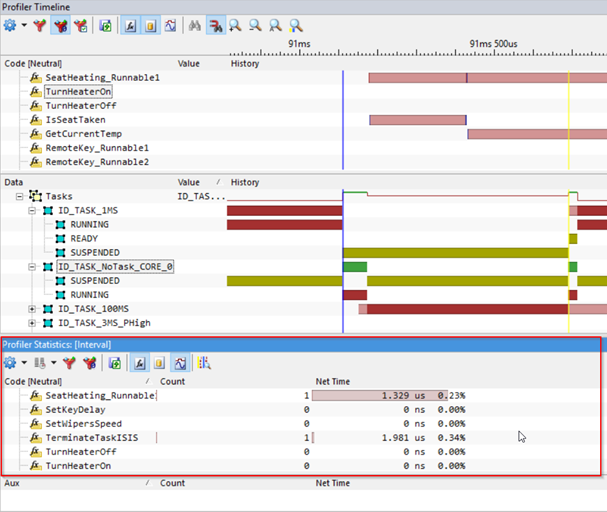607x512 pixels.
Task: Expand the ID_TASK_100MS node
Action: 32,309
